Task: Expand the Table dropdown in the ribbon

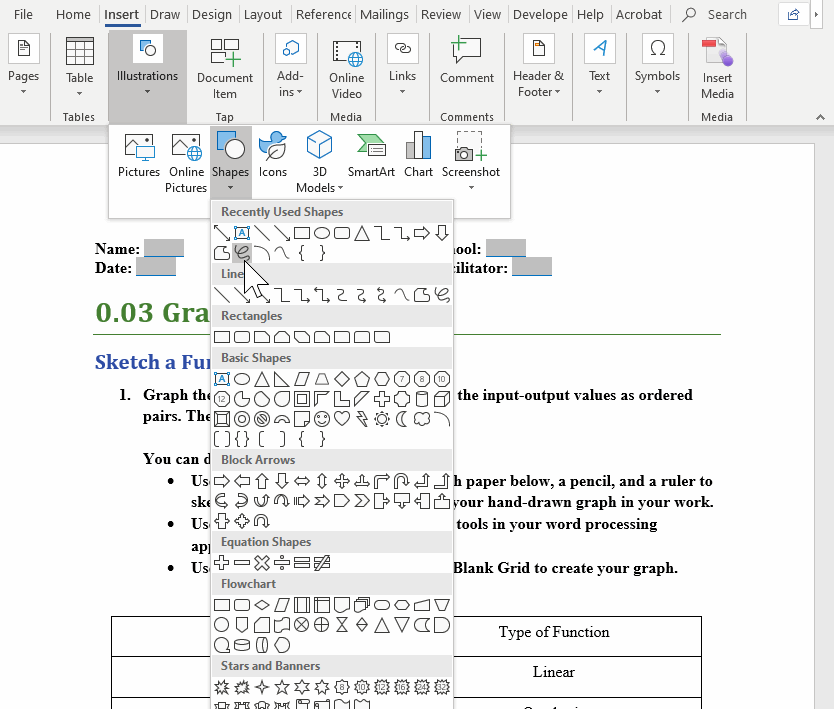Action: (79, 92)
